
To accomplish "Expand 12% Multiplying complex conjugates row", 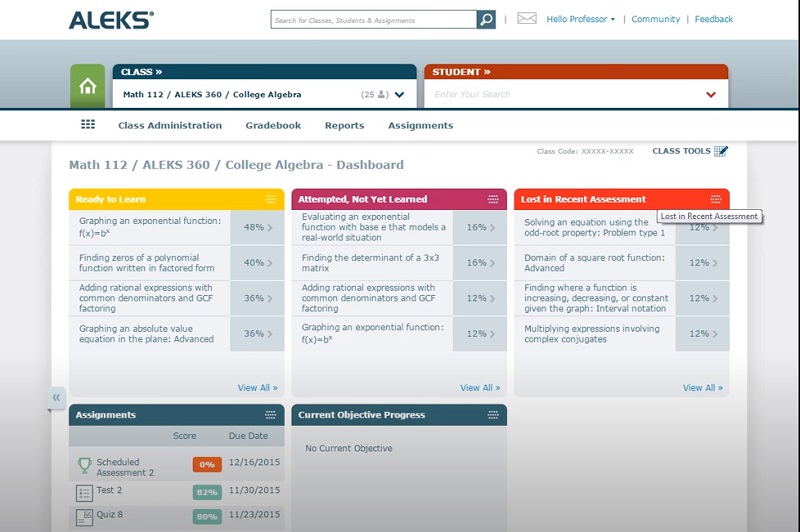I will (x=703, y=334).
